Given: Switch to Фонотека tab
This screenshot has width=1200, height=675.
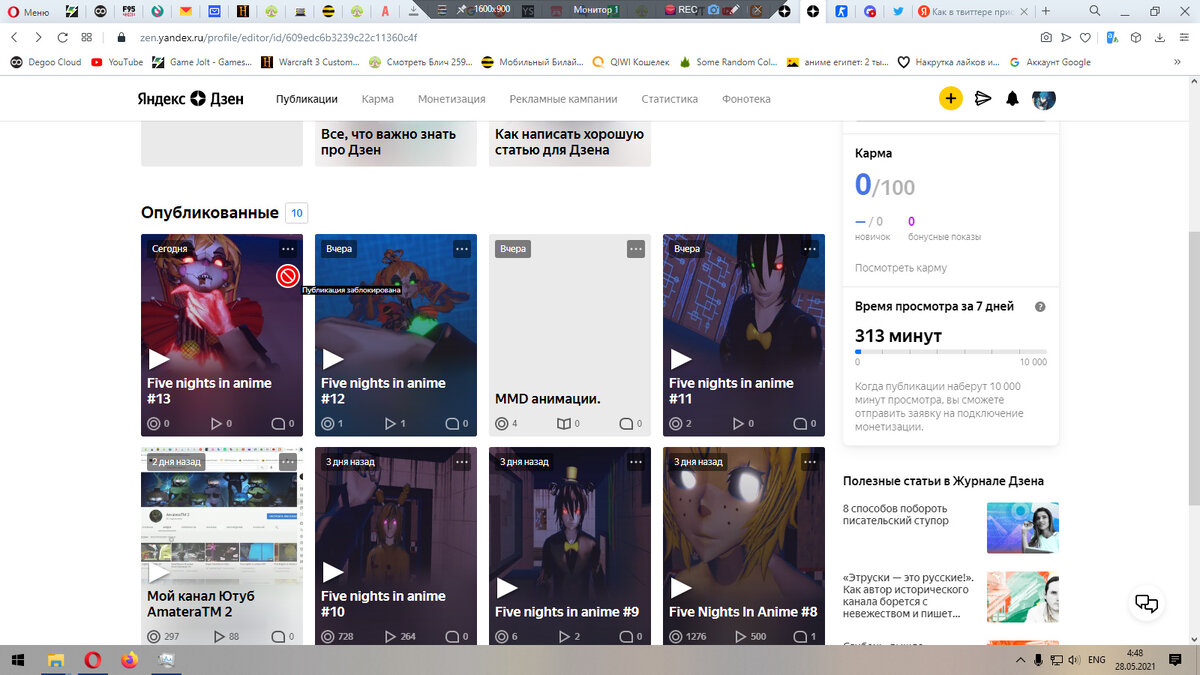Looking at the screenshot, I should (x=746, y=99).
